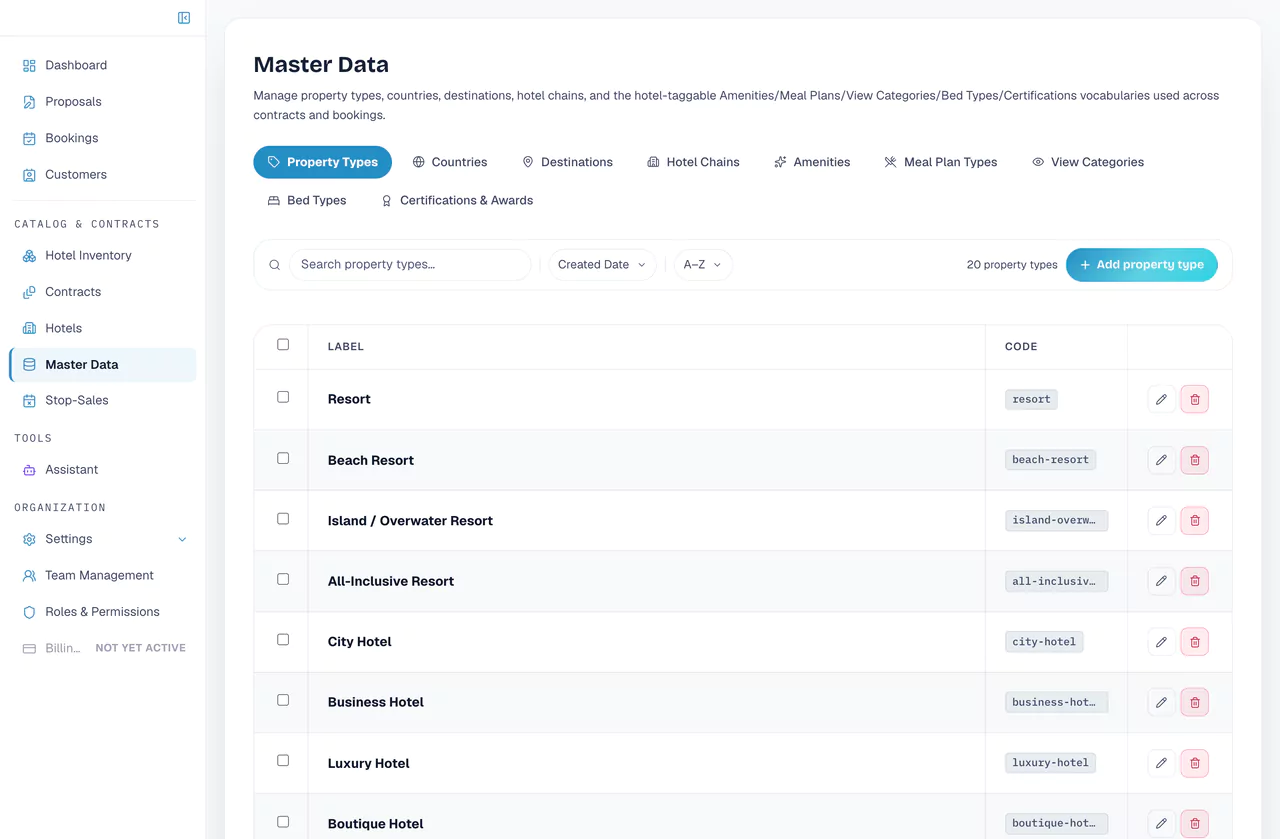
Task: Open Customers in sidebar
Action: click(x=103, y=175)
